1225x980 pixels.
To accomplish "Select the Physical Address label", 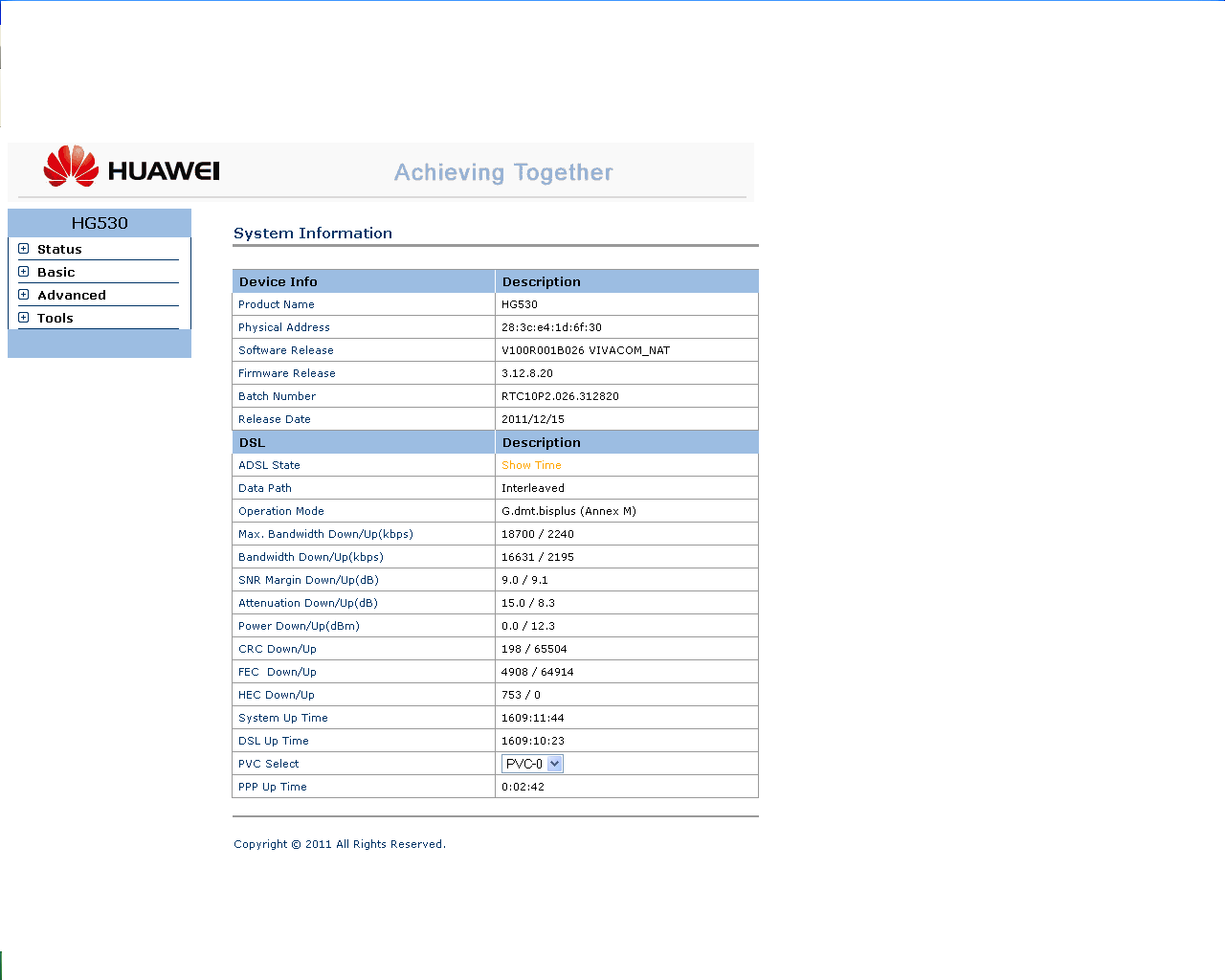I will pyautogui.click(x=284, y=327).
